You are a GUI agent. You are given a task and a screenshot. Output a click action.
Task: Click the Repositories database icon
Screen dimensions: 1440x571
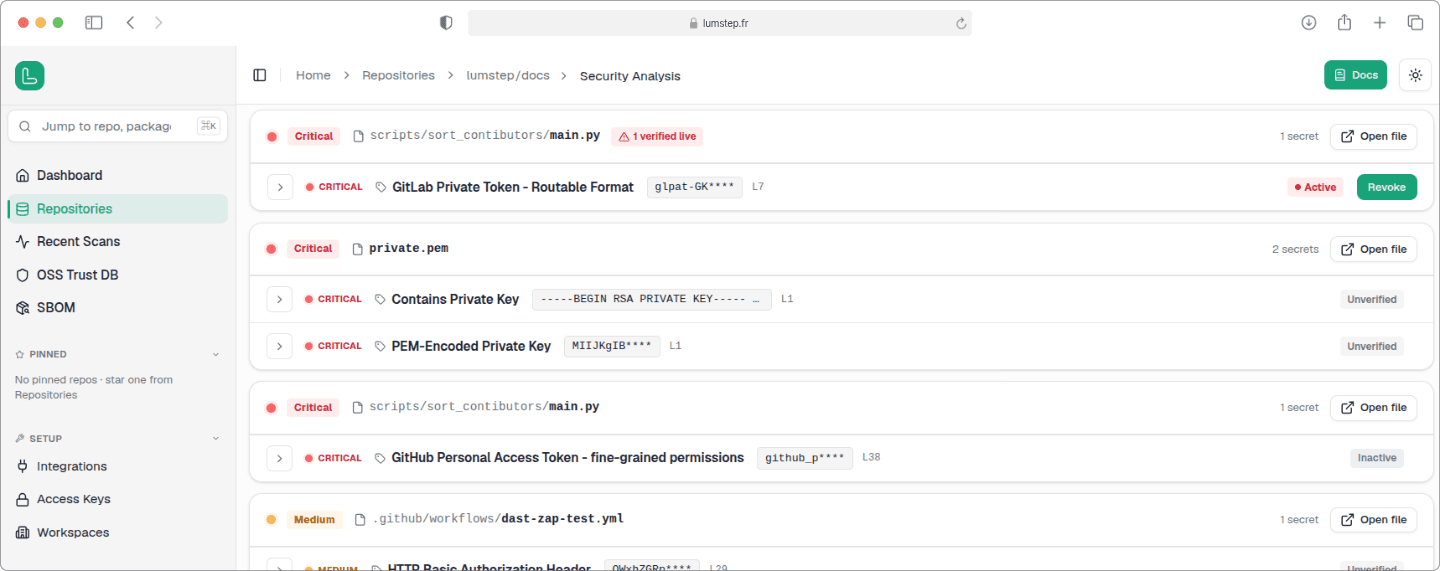point(23,209)
